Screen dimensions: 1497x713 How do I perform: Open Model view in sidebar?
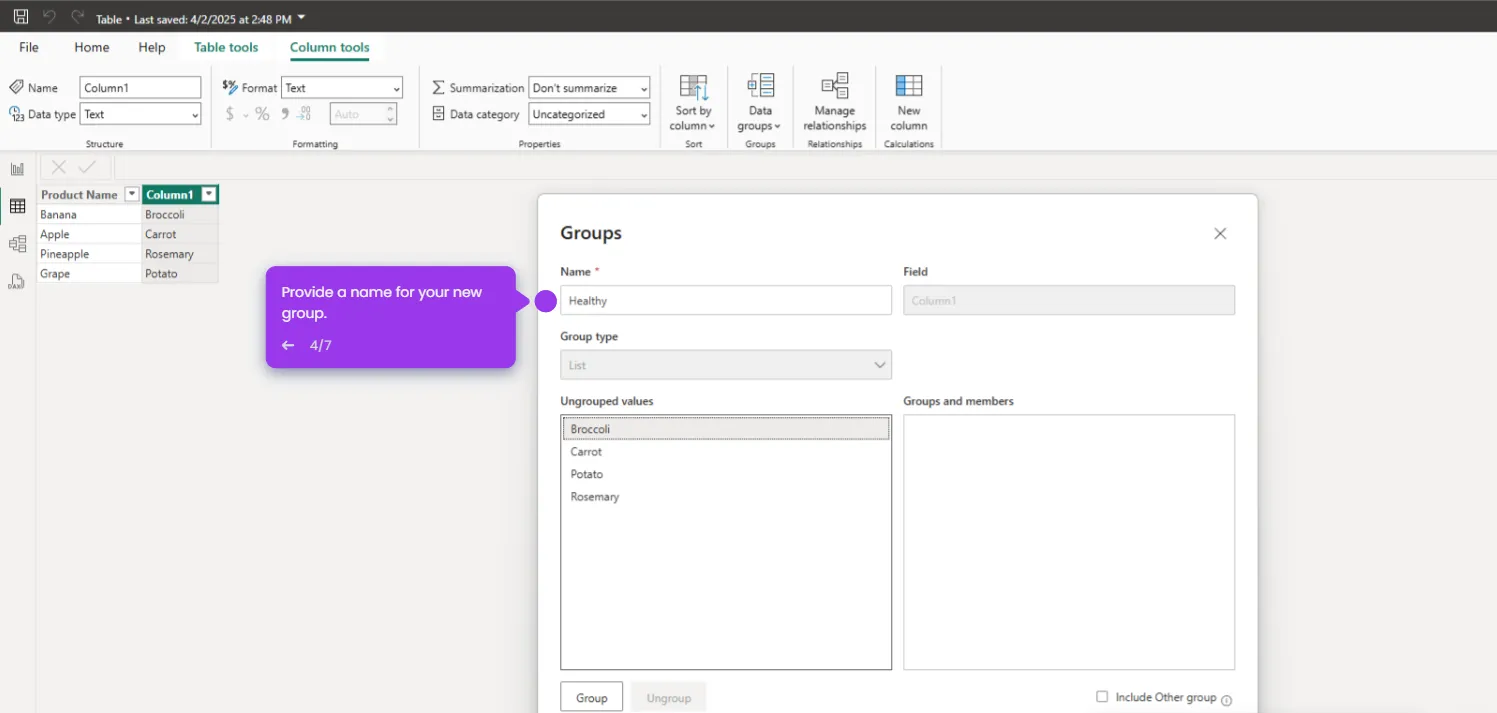[17, 244]
